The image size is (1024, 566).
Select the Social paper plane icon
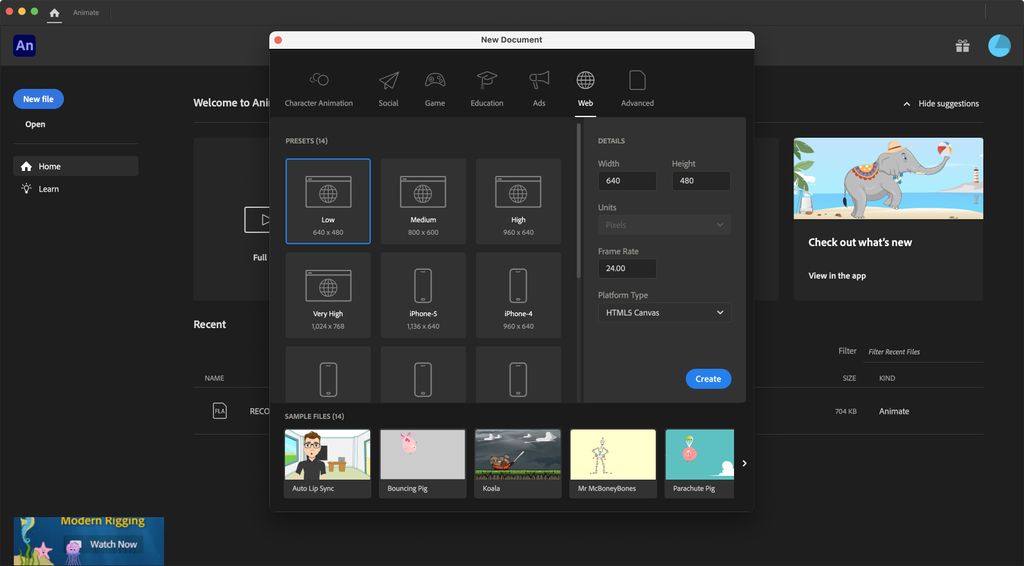tap(388, 88)
